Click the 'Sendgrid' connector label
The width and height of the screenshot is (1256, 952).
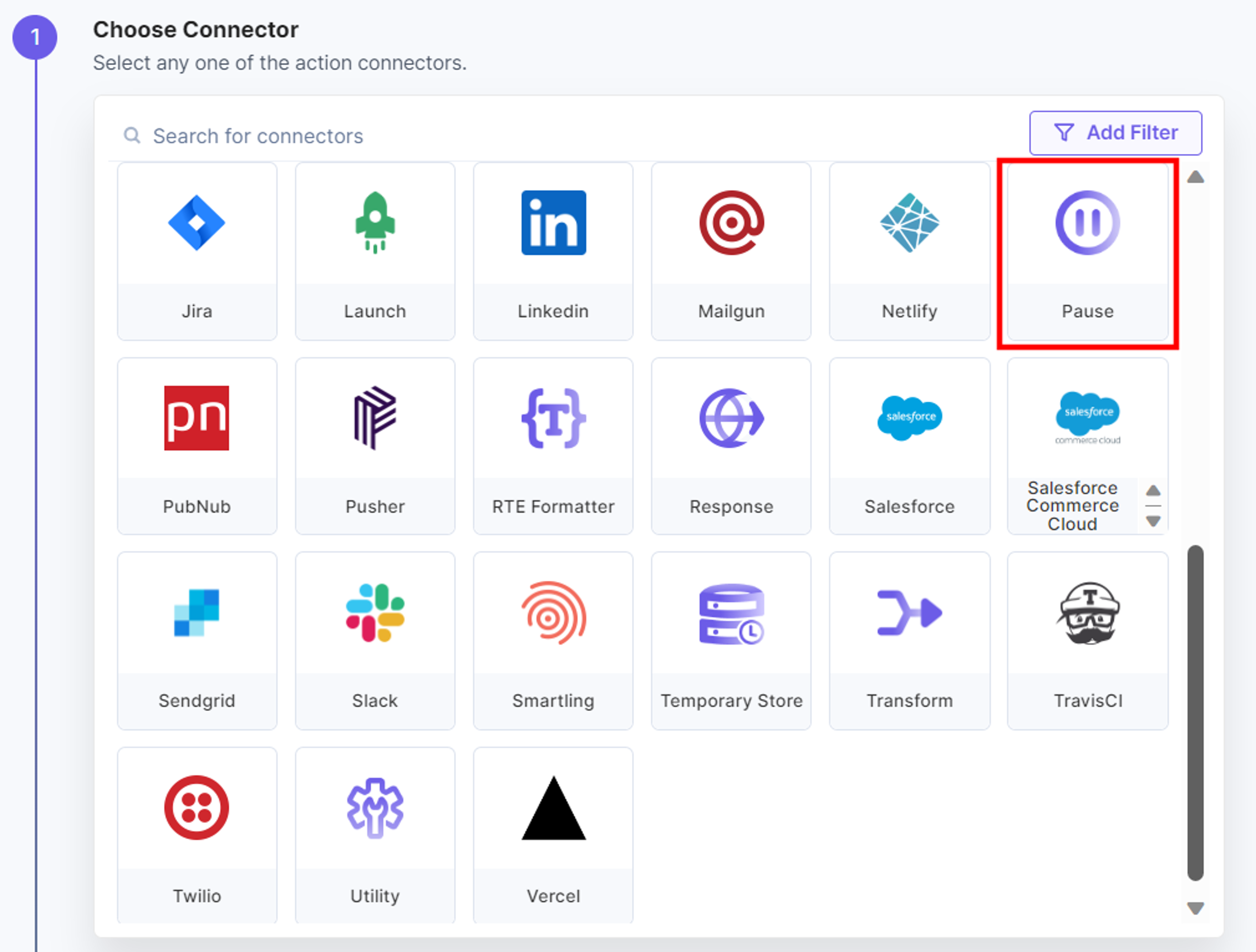point(197,701)
